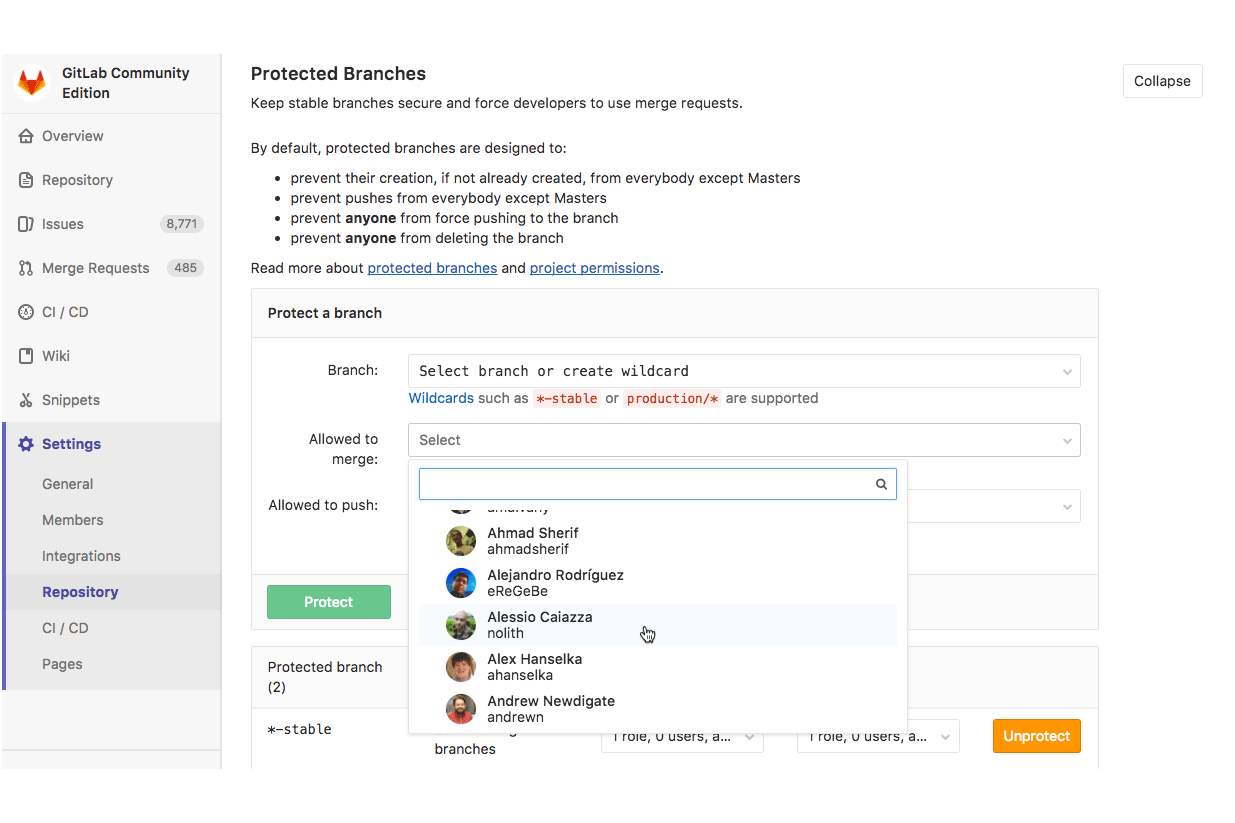The width and height of the screenshot is (1235, 823).
Task: Click the Snippets scissors icon
Action: pos(26,400)
